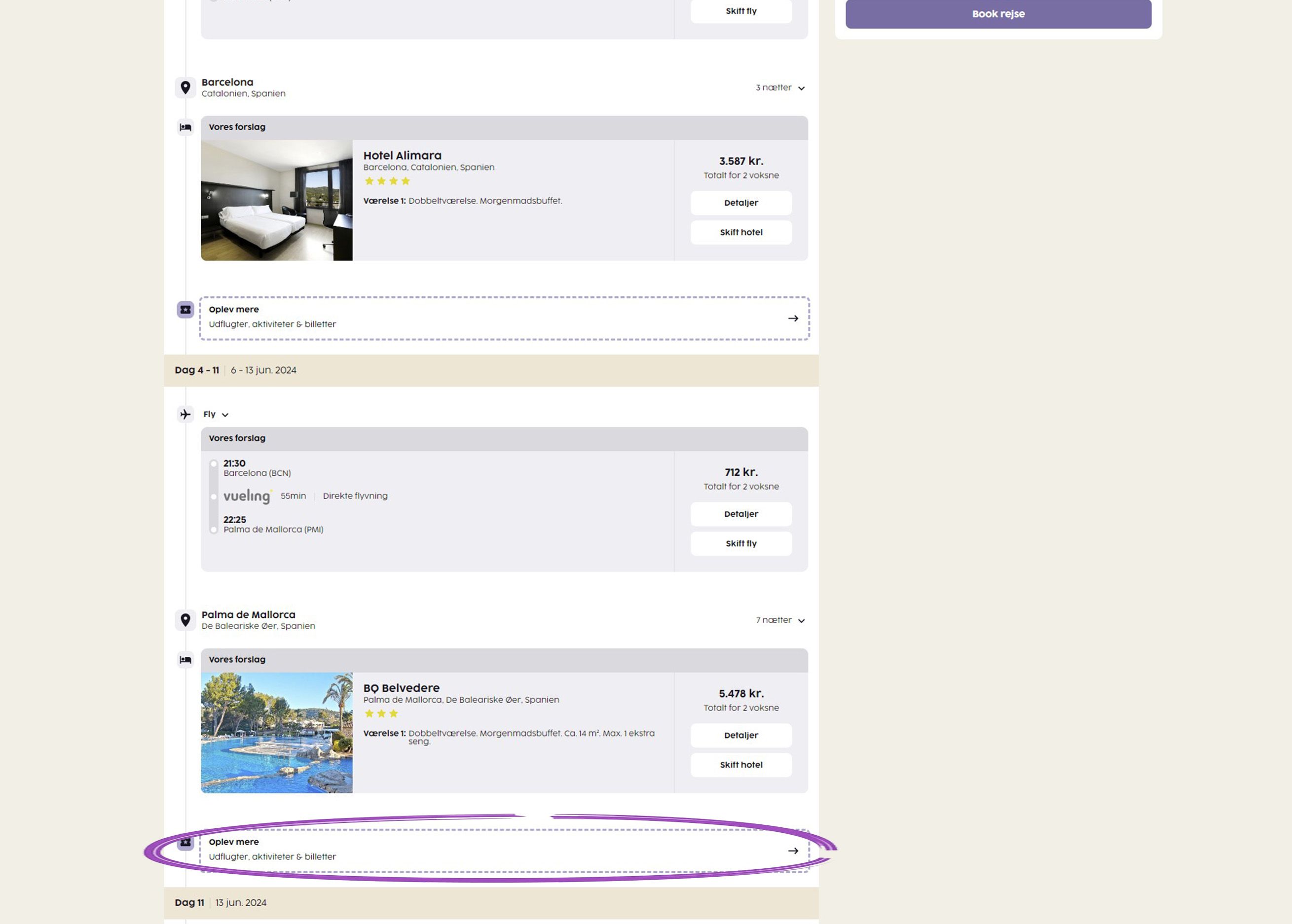1292x924 pixels.
Task: Click the Palma de Mallorca location pin icon
Action: (185, 620)
